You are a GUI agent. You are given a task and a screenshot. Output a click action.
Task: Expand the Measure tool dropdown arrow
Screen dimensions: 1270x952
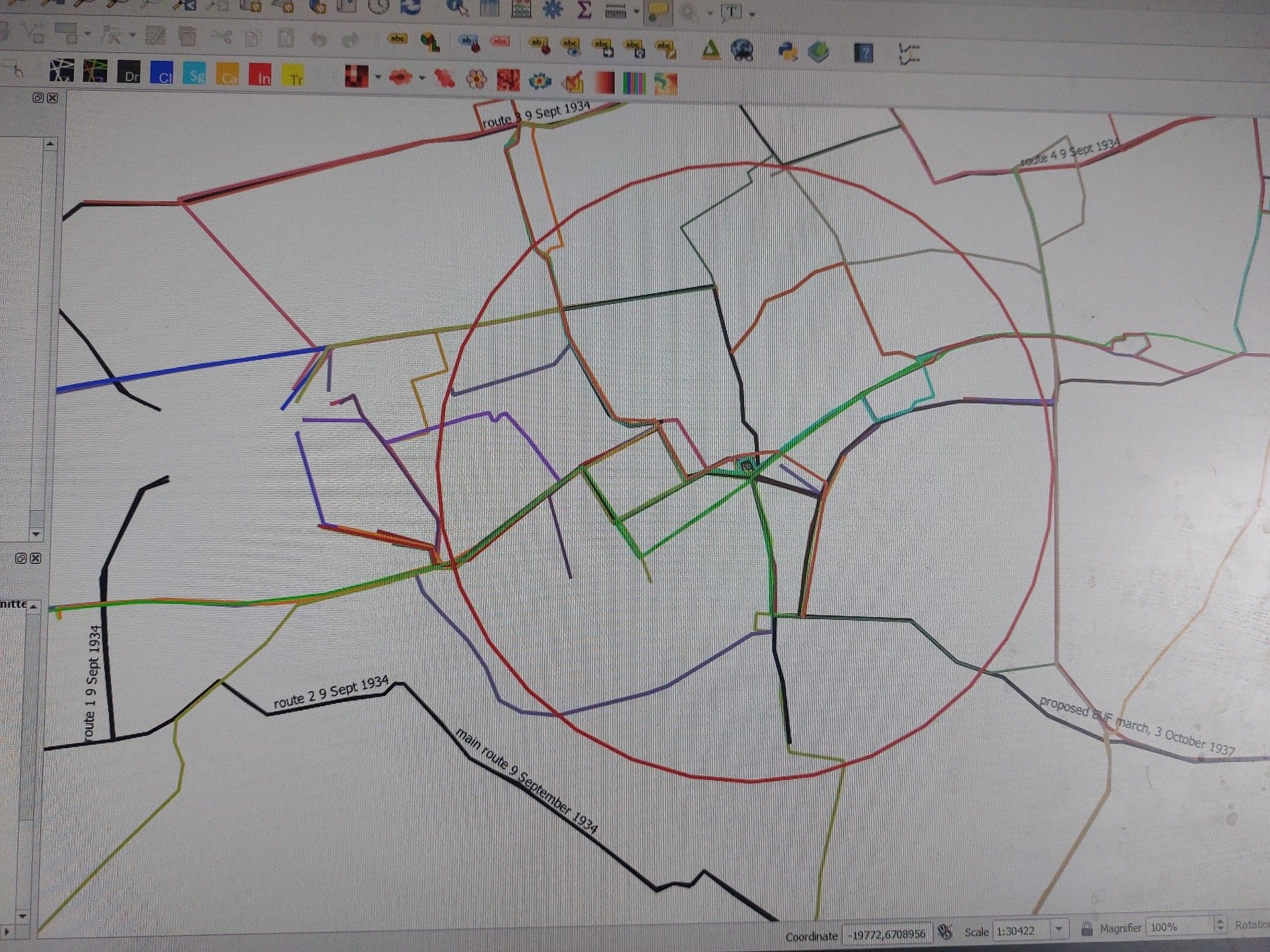[x=636, y=12]
